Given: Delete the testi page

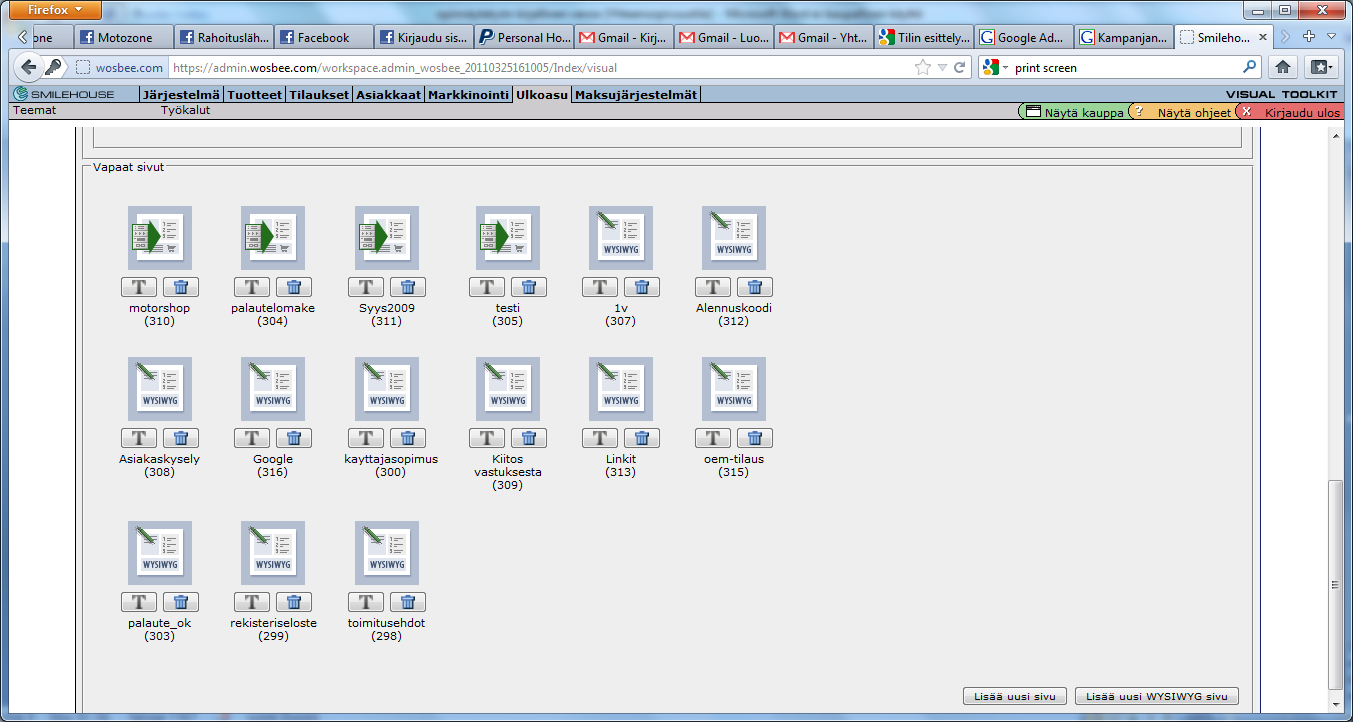Looking at the screenshot, I should click(528, 288).
